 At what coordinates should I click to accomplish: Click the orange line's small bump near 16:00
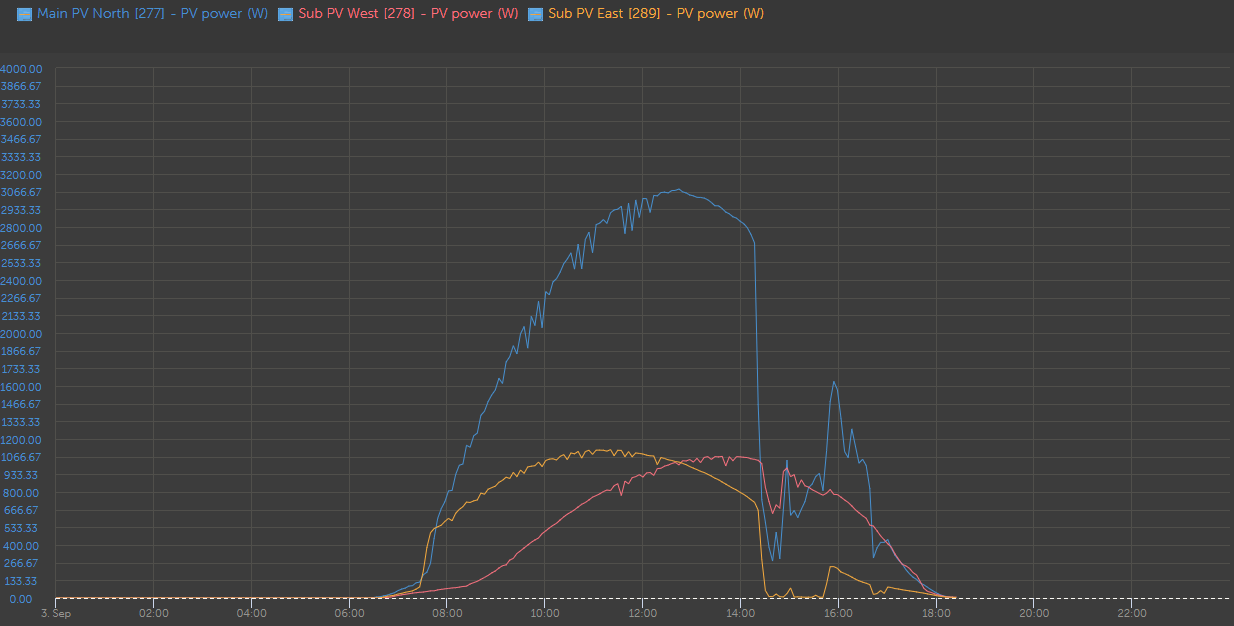[831, 567]
